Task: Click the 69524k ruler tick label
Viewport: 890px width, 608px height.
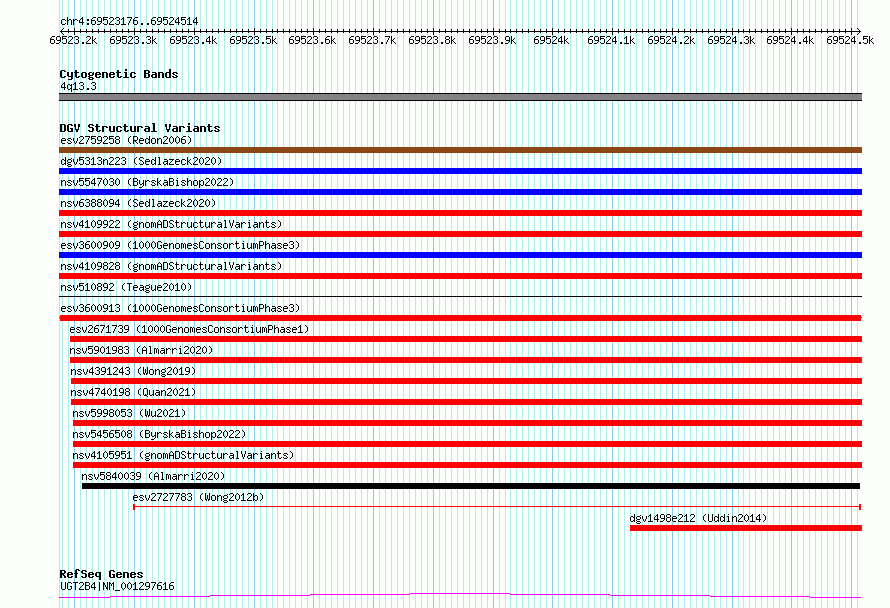Action: pyautogui.click(x=551, y=40)
